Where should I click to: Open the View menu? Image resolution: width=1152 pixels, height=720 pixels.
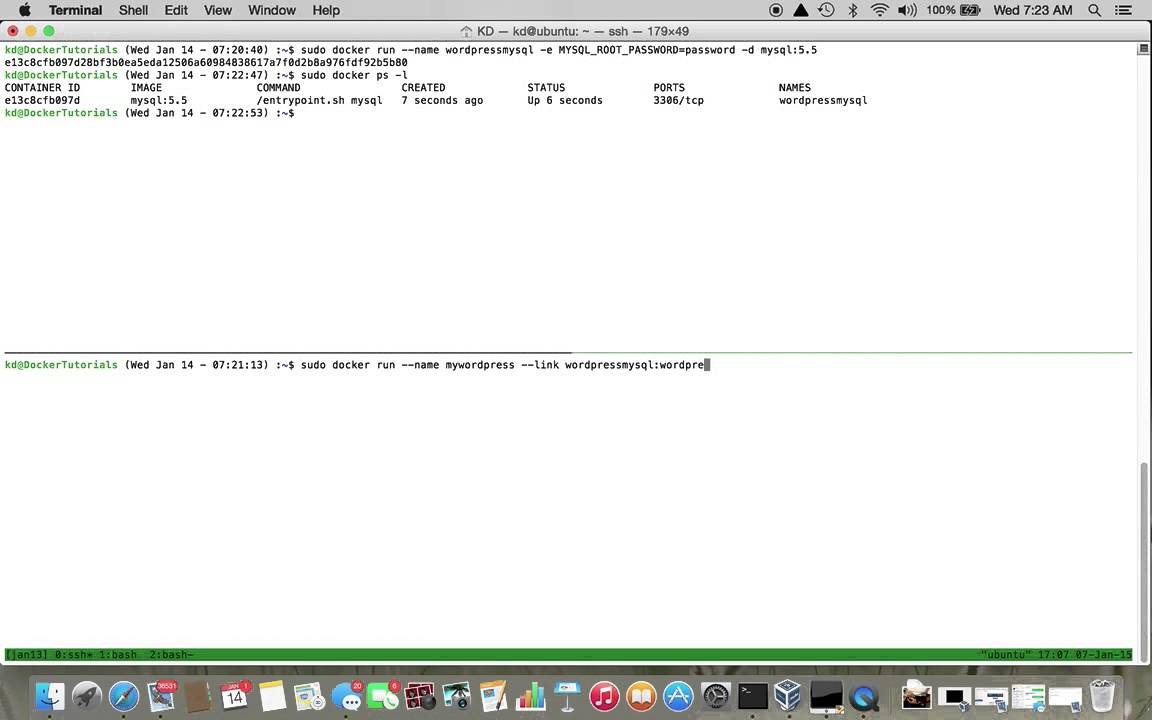coord(217,10)
